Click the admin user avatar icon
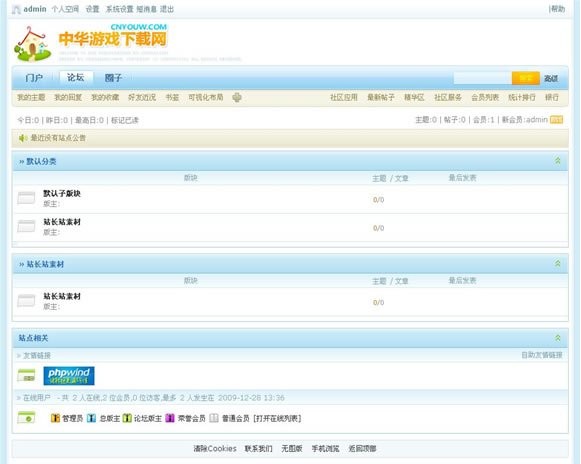 (x=16, y=9)
